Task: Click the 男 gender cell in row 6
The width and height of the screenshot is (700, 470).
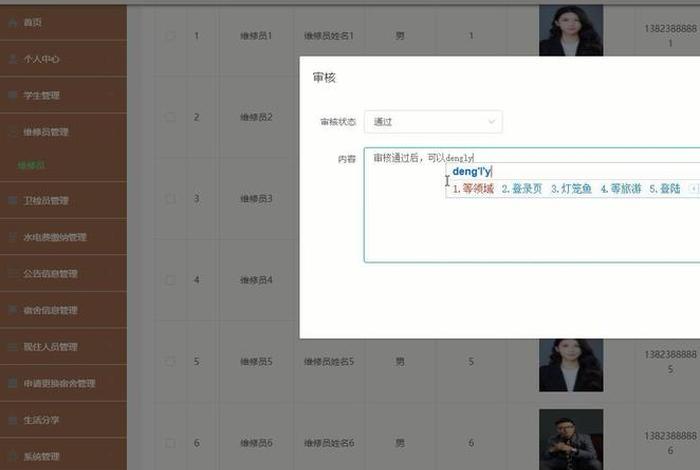Action: [400, 443]
